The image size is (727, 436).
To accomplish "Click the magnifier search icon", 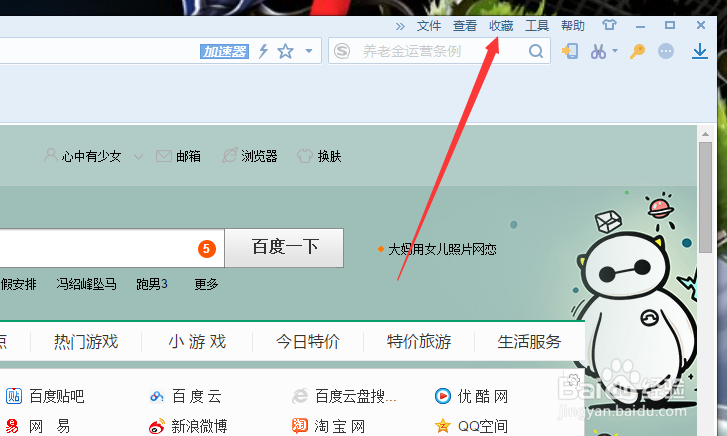I will (x=536, y=51).
